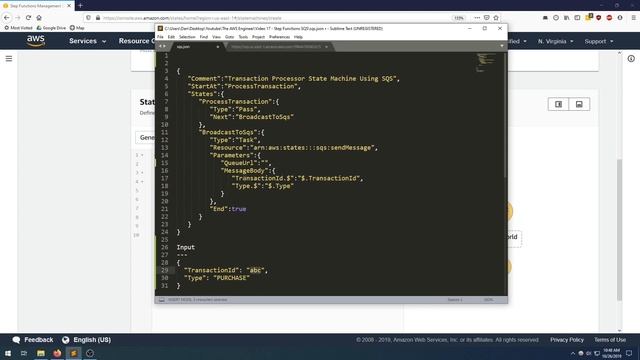
Task: Expand the Services dropdown in AWS header
Action: point(87,41)
